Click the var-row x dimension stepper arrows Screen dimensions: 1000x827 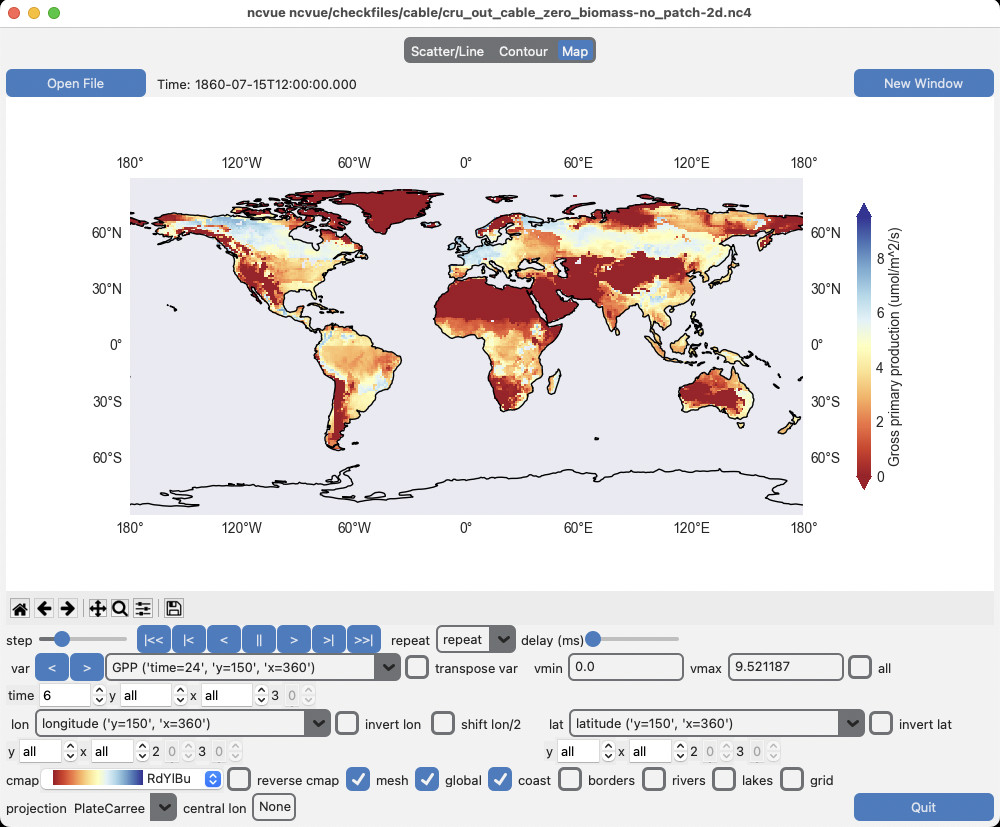(261, 695)
